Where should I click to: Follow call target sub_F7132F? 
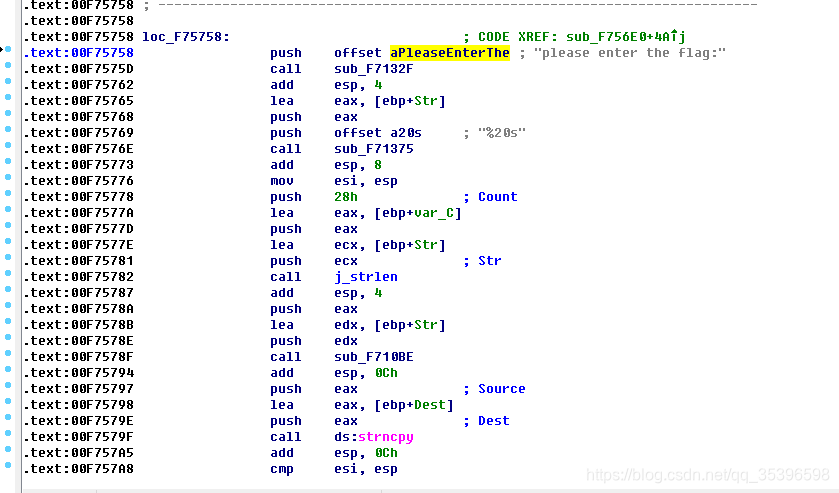(x=373, y=69)
